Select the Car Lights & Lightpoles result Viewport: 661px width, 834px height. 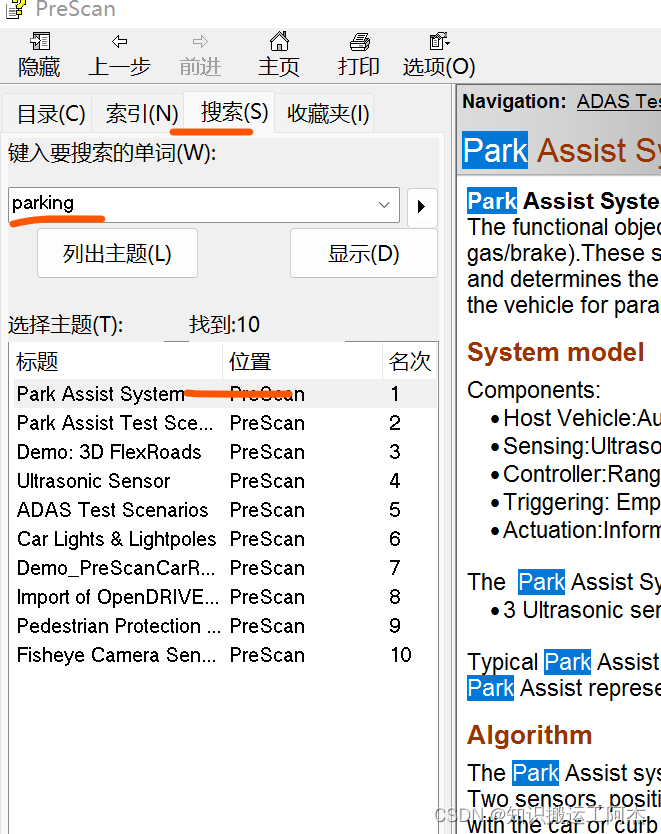pyautogui.click(x=116, y=539)
